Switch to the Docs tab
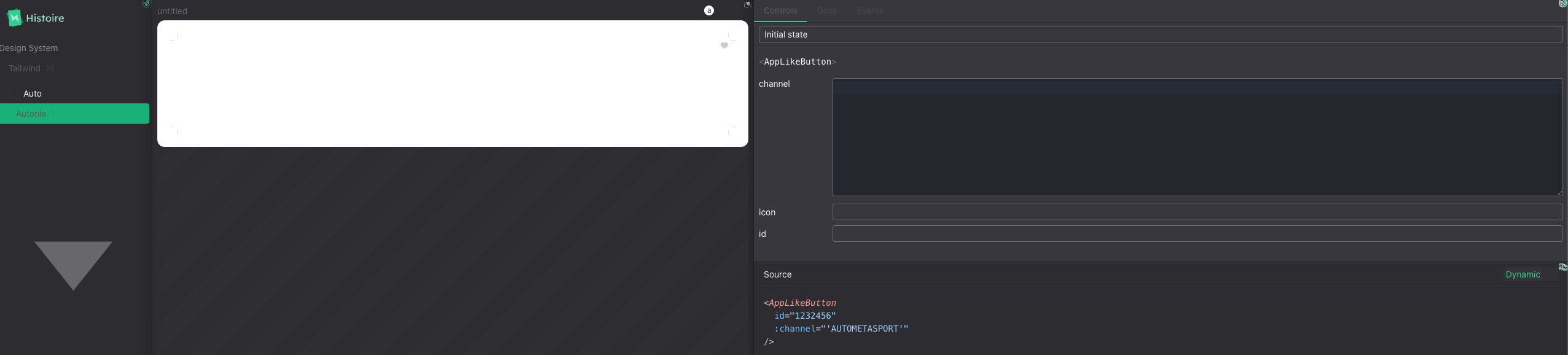Viewport: 1568px width, 355px height. pyautogui.click(x=827, y=10)
